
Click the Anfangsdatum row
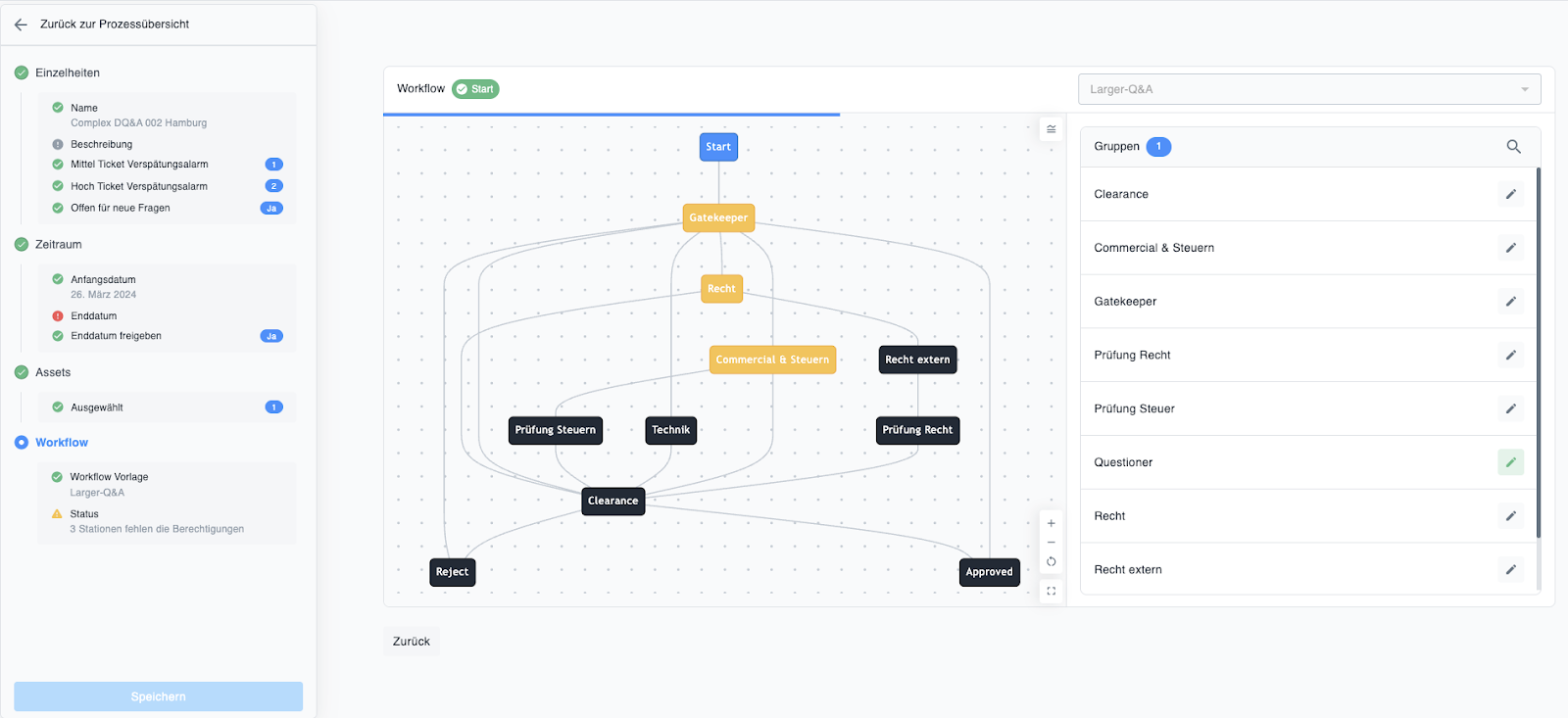(167, 287)
